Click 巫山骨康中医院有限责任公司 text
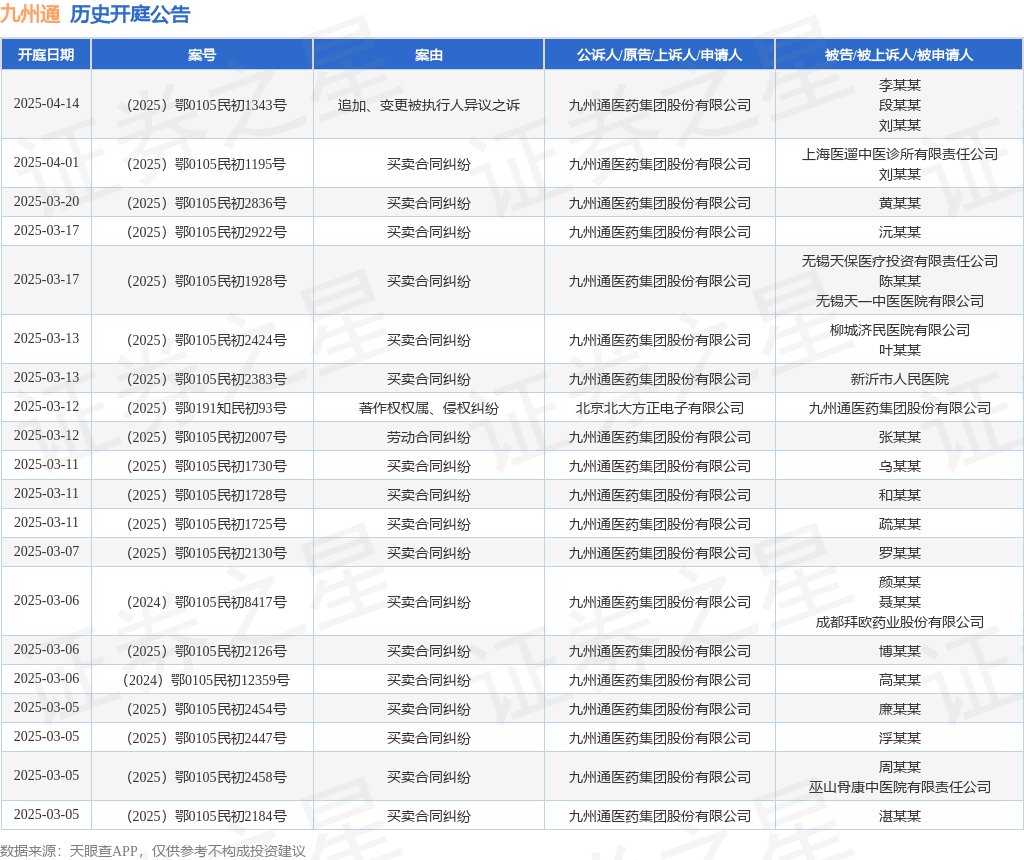The height and width of the screenshot is (860, 1024). click(x=900, y=788)
